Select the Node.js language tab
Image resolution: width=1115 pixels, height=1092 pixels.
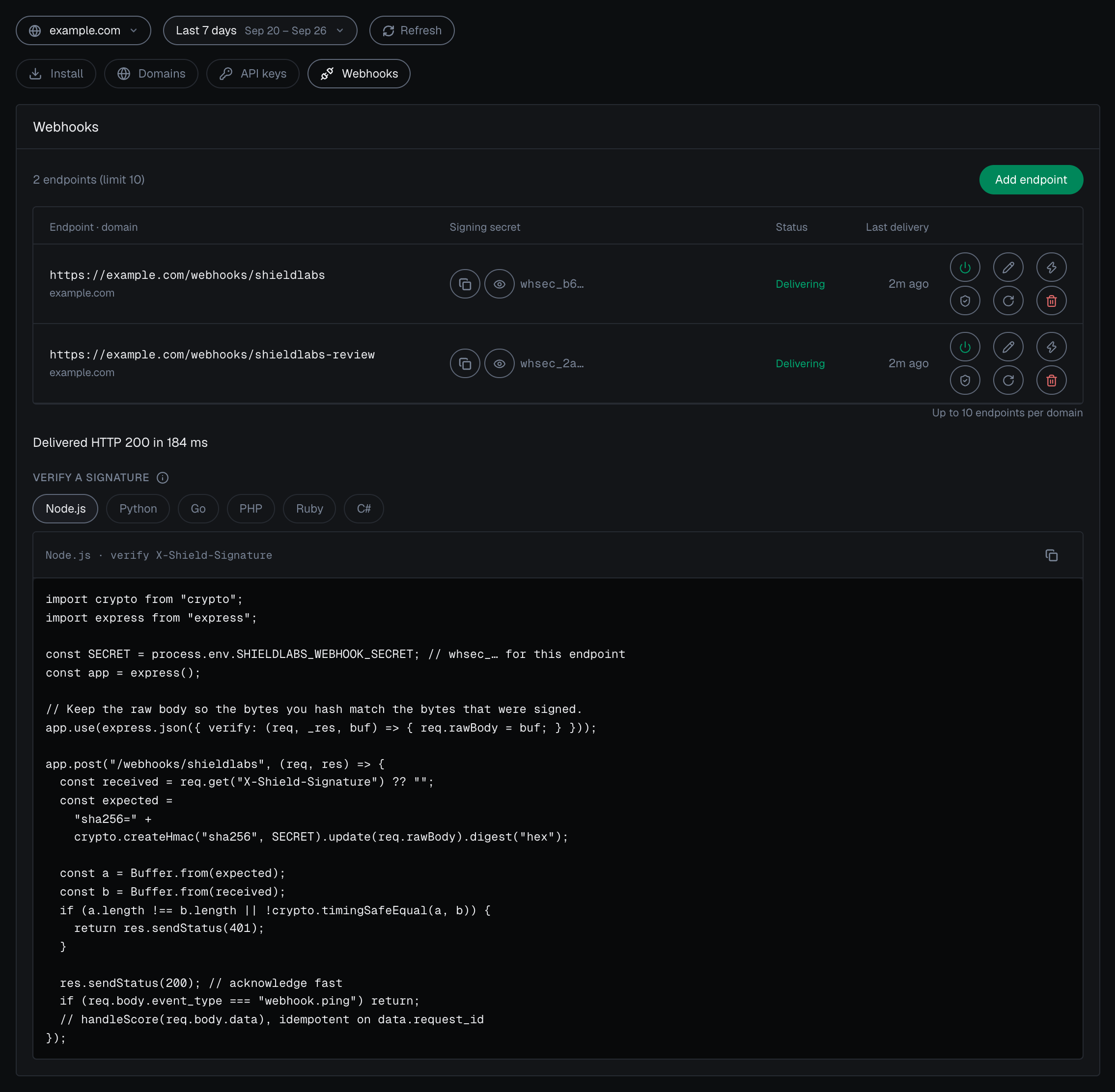(65, 509)
